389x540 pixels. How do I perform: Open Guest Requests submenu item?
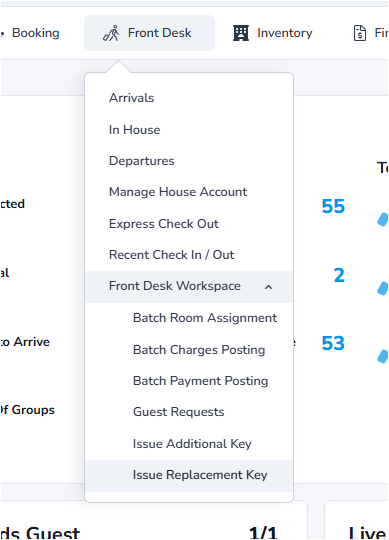pos(179,412)
